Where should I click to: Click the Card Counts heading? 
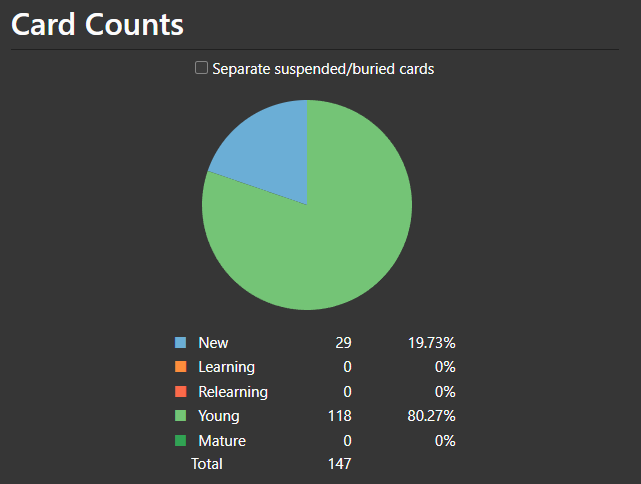point(97,24)
